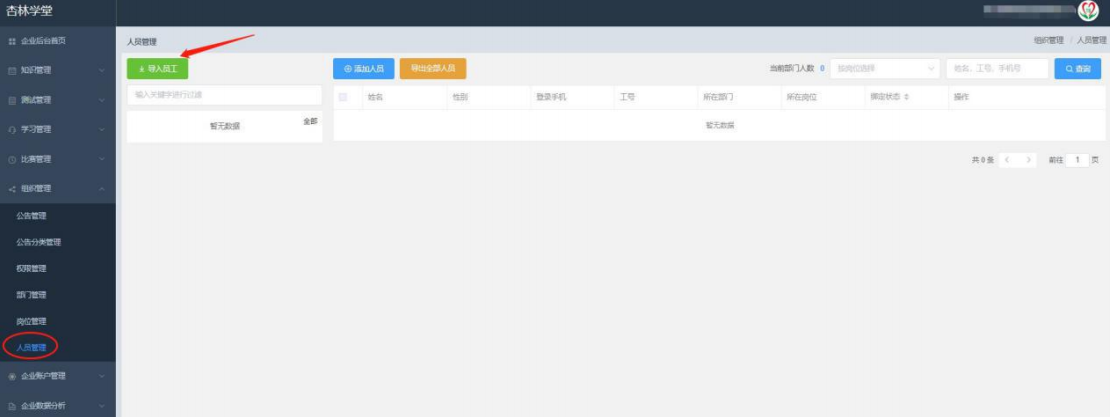This screenshot has width=1112, height=417.
Task: Click the user avatar logo at top right
Action: [x=1087, y=11]
